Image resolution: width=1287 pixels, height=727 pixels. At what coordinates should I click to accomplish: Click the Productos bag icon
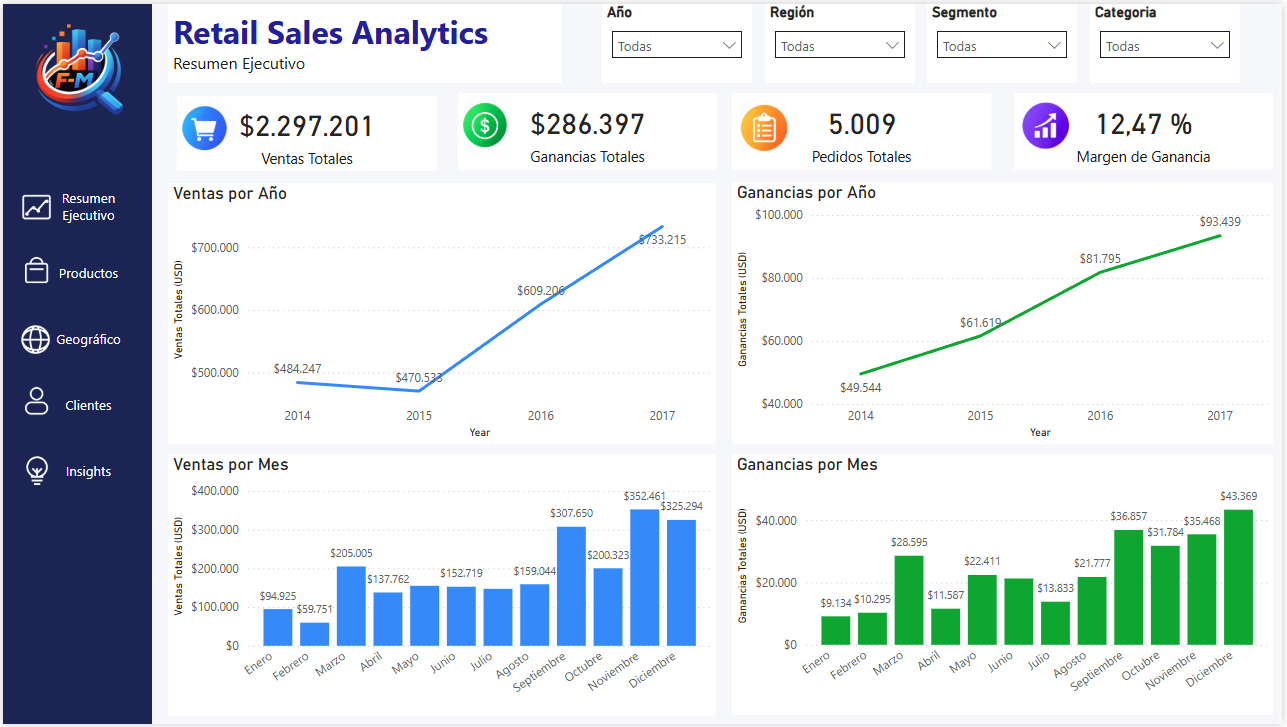pos(36,271)
